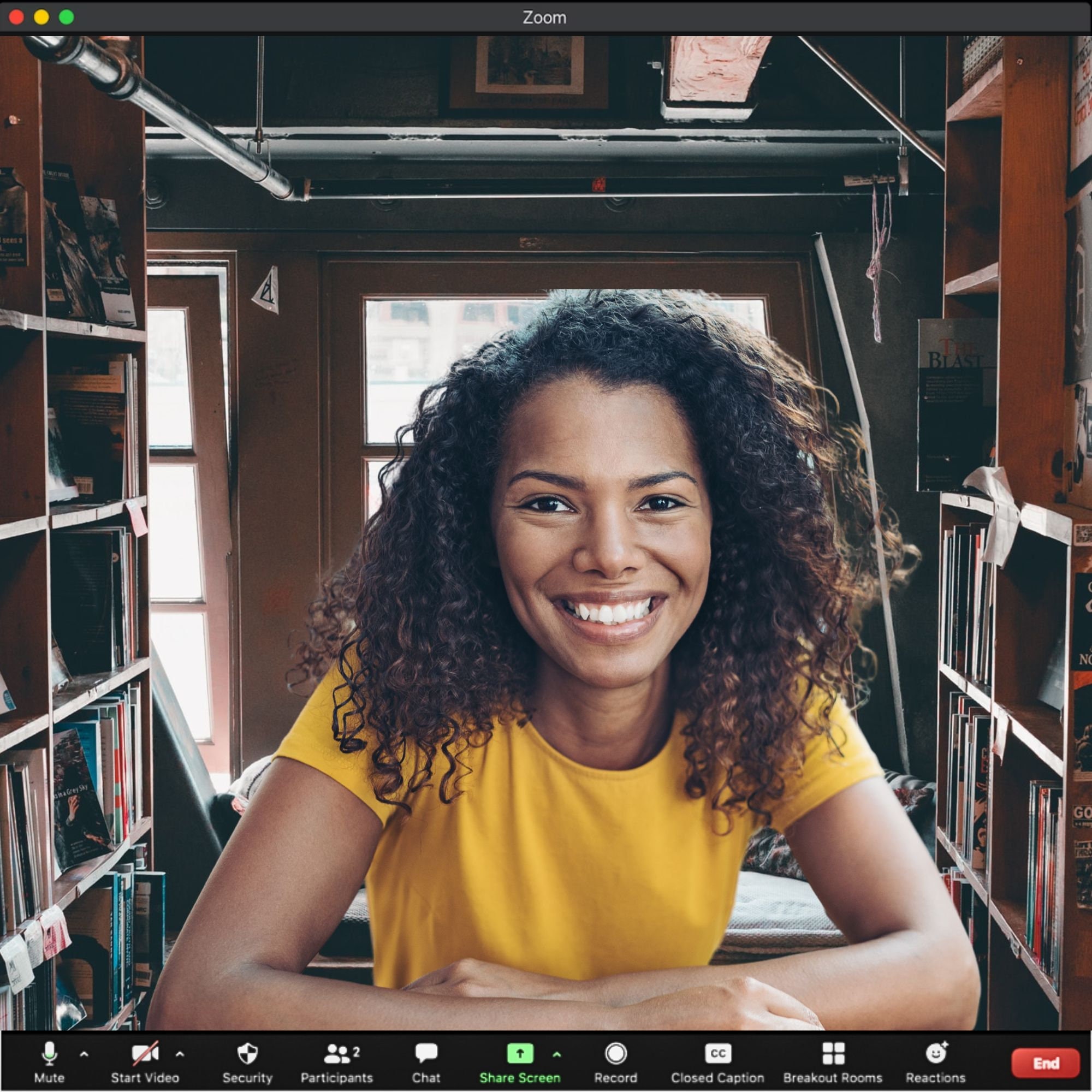The width and height of the screenshot is (1092, 1092).
Task: Open Breakout Rooms
Action: [x=833, y=1063]
